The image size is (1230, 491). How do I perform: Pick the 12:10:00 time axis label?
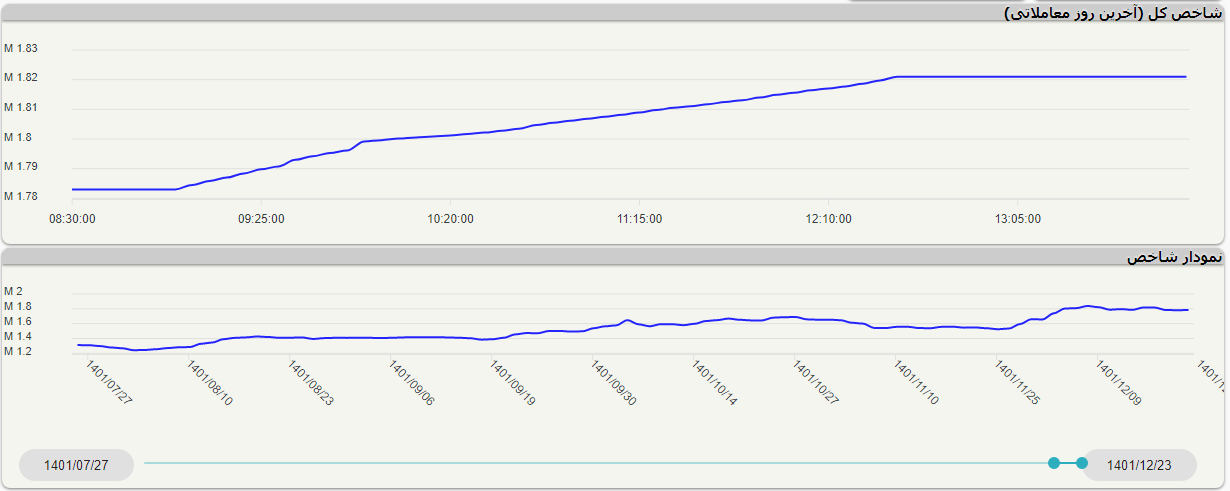click(828, 219)
